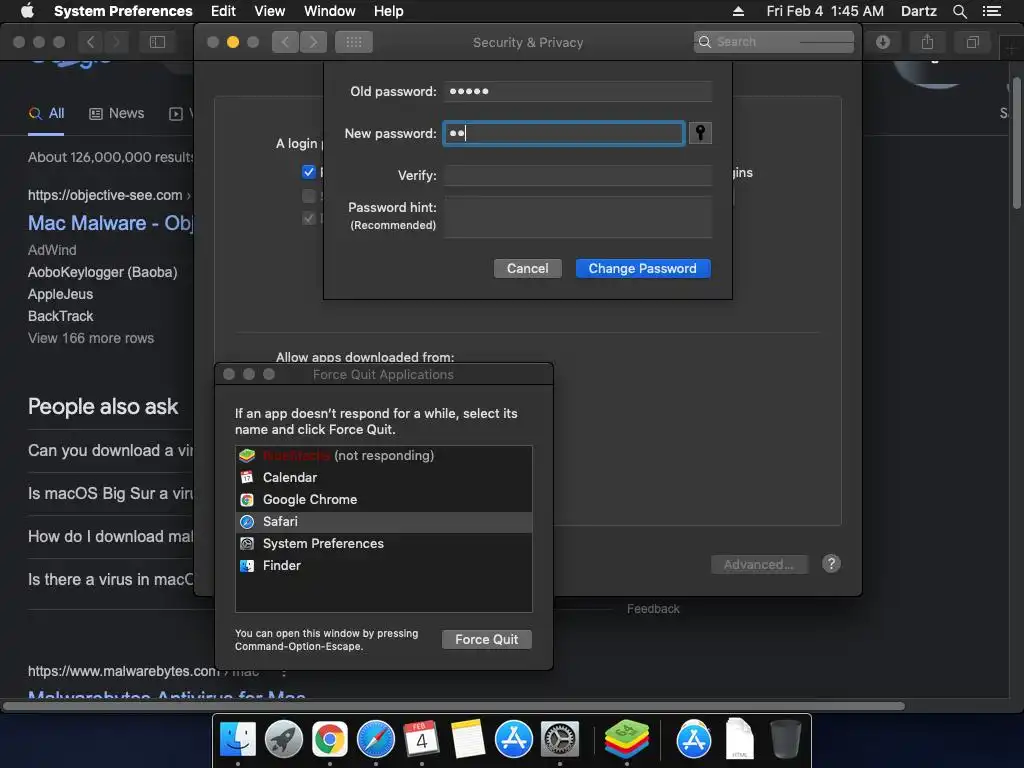Select Safari in Force Quit list
The width and height of the screenshot is (1024, 768).
coord(384,522)
